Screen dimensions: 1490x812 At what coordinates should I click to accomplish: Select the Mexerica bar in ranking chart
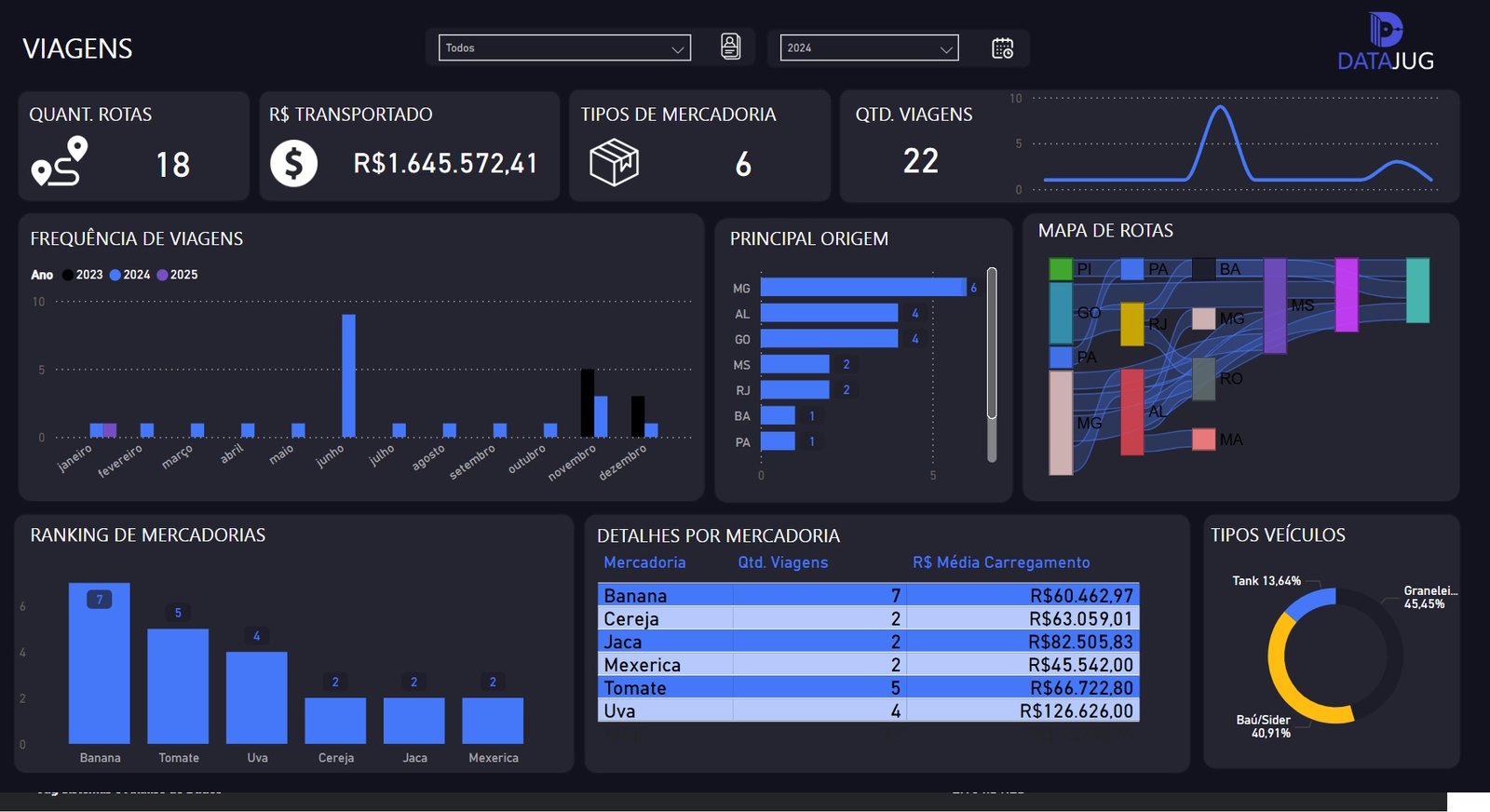coord(493,721)
